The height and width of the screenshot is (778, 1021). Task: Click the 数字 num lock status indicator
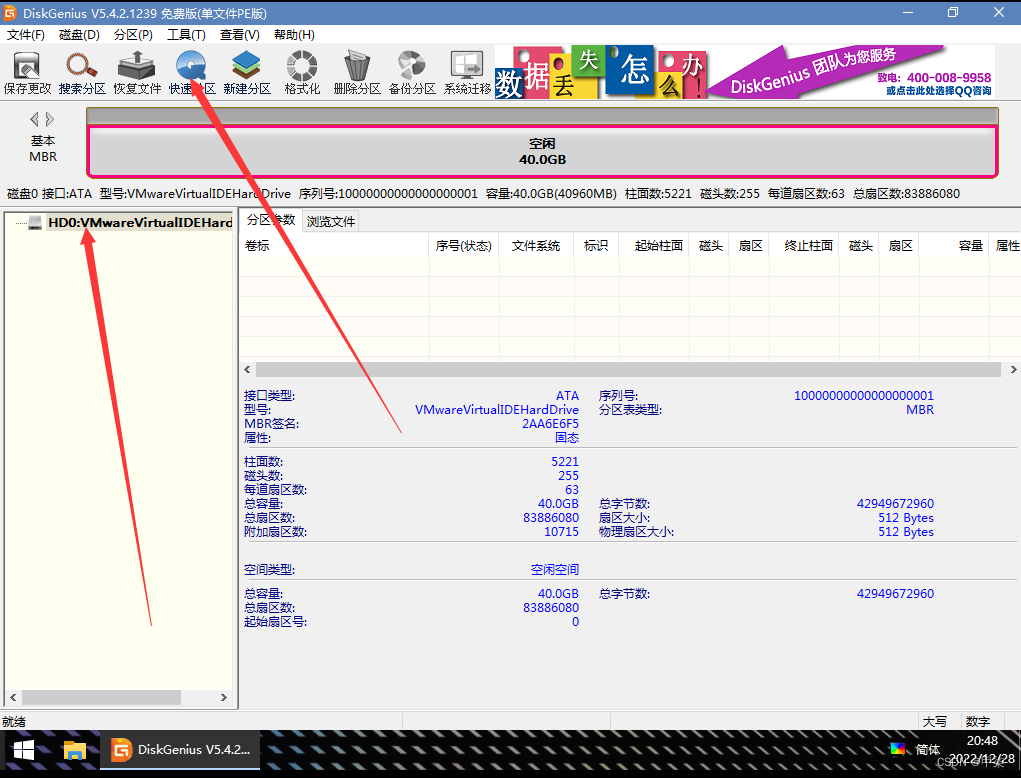point(977,721)
